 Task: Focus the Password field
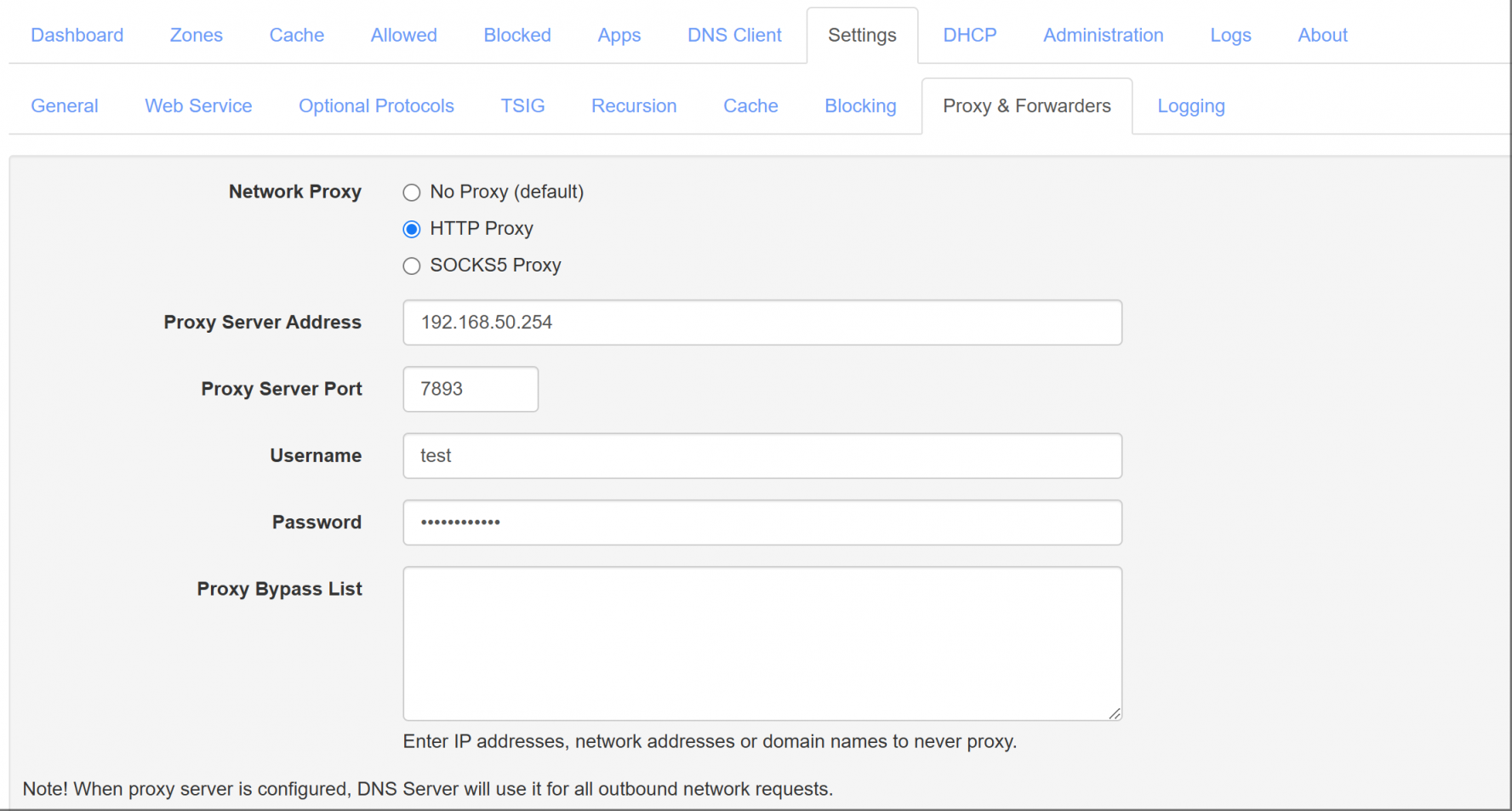pyautogui.click(x=762, y=523)
